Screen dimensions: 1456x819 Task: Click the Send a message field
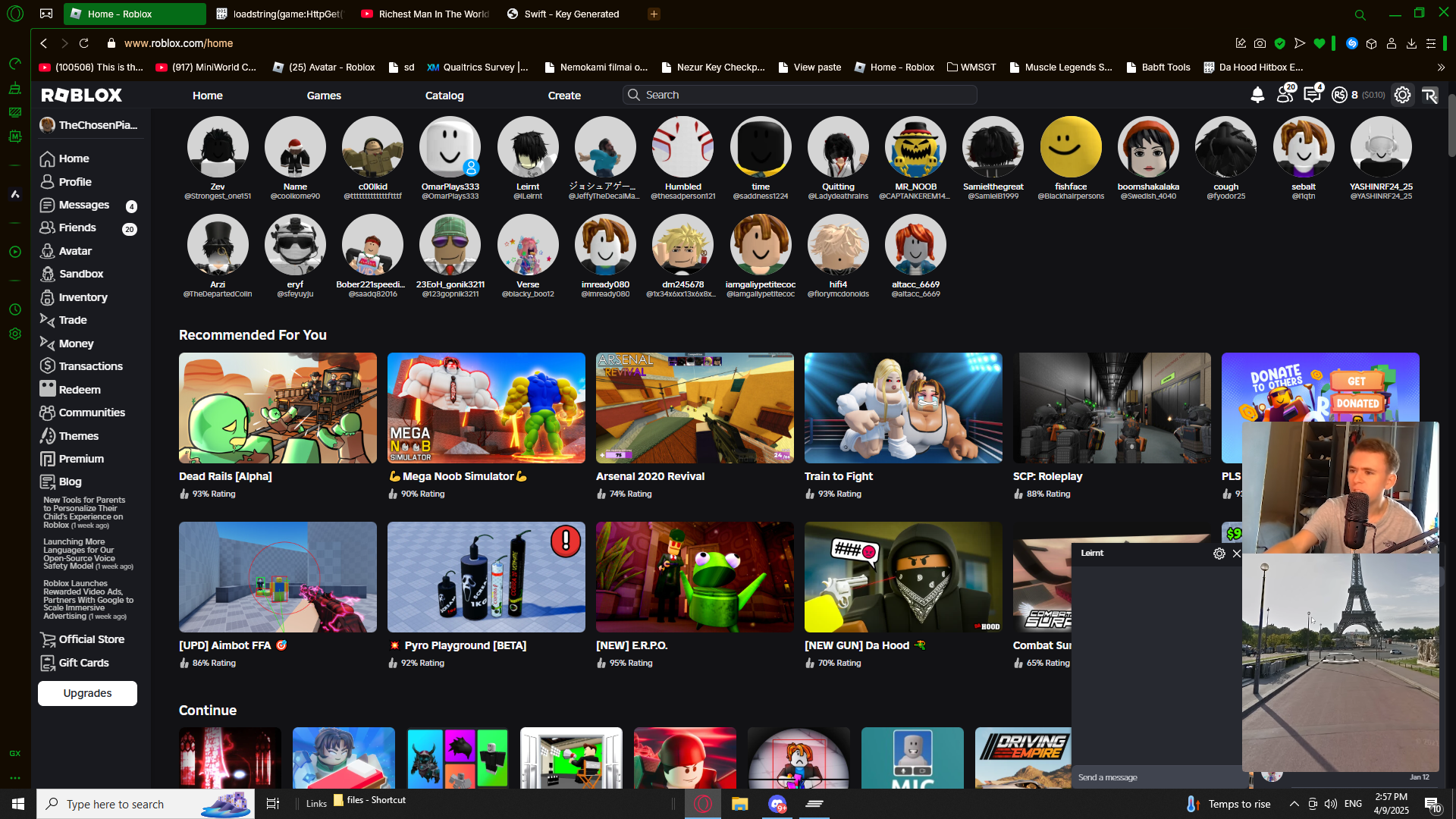click(x=1156, y=777)
